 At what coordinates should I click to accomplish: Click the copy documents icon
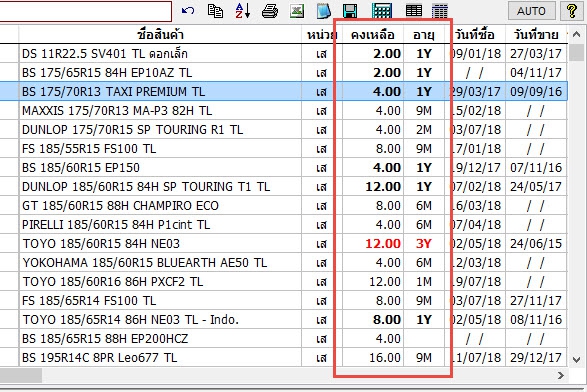[x=215, y=11]
